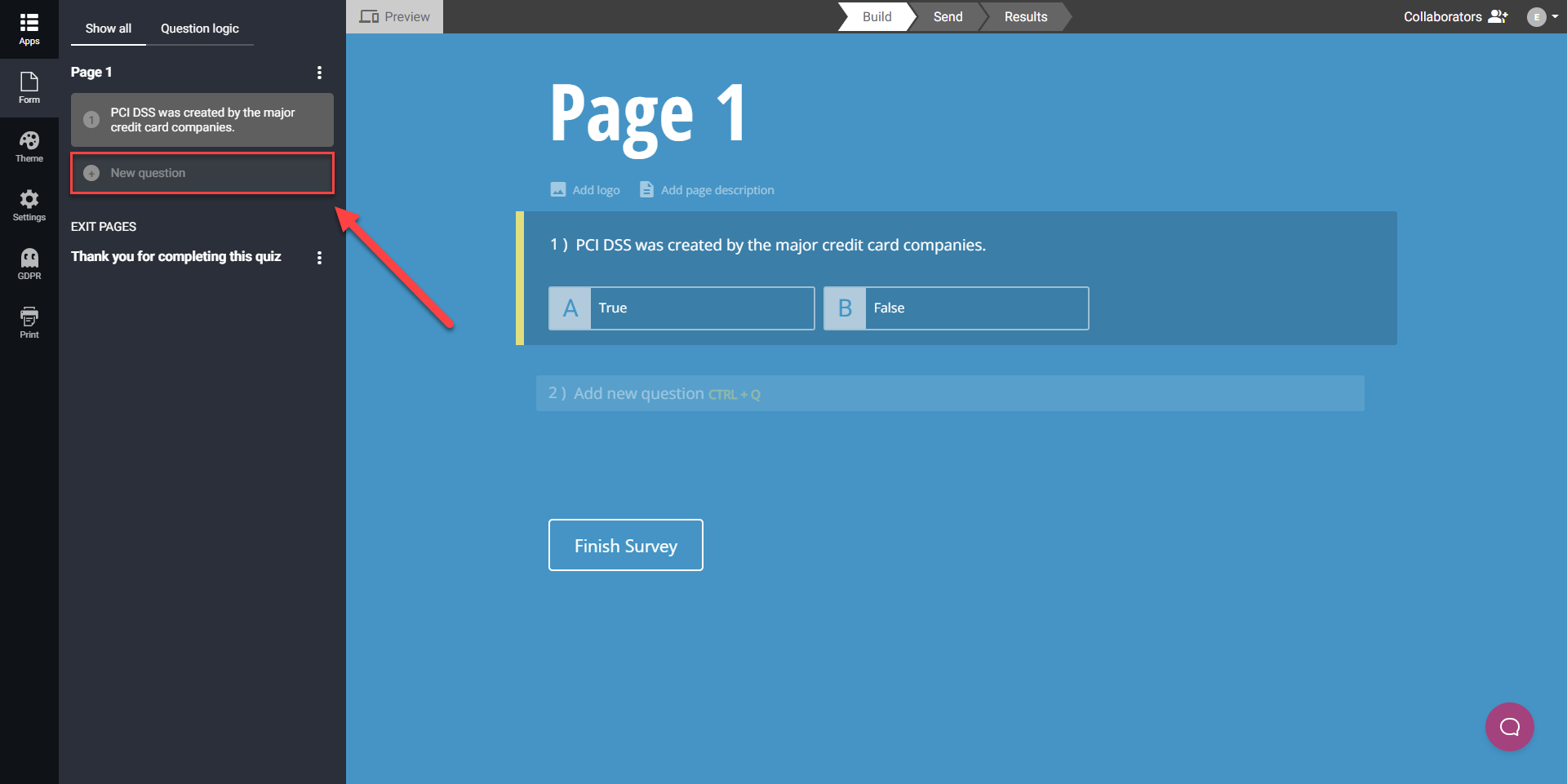
Task: Go to the Build step
Action: [x=877, y=16]
